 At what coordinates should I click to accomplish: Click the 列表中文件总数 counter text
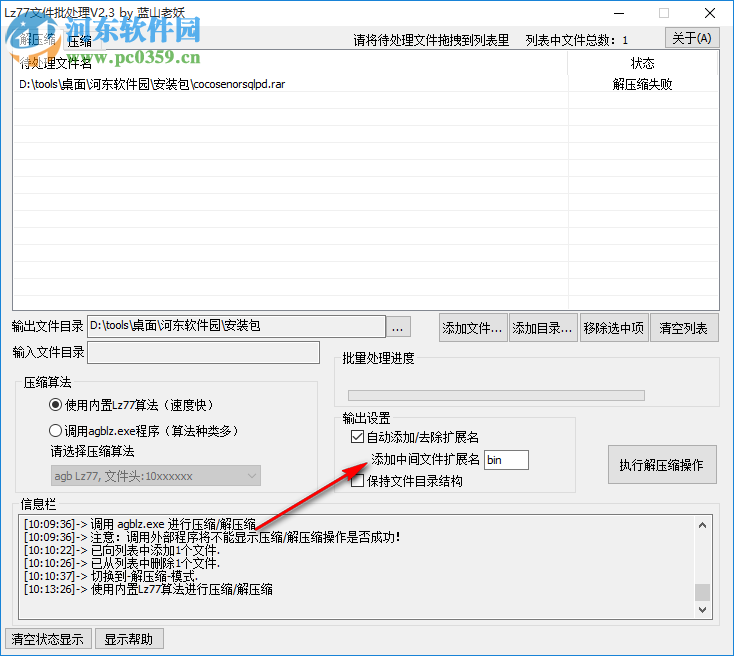tap(577, 40)
